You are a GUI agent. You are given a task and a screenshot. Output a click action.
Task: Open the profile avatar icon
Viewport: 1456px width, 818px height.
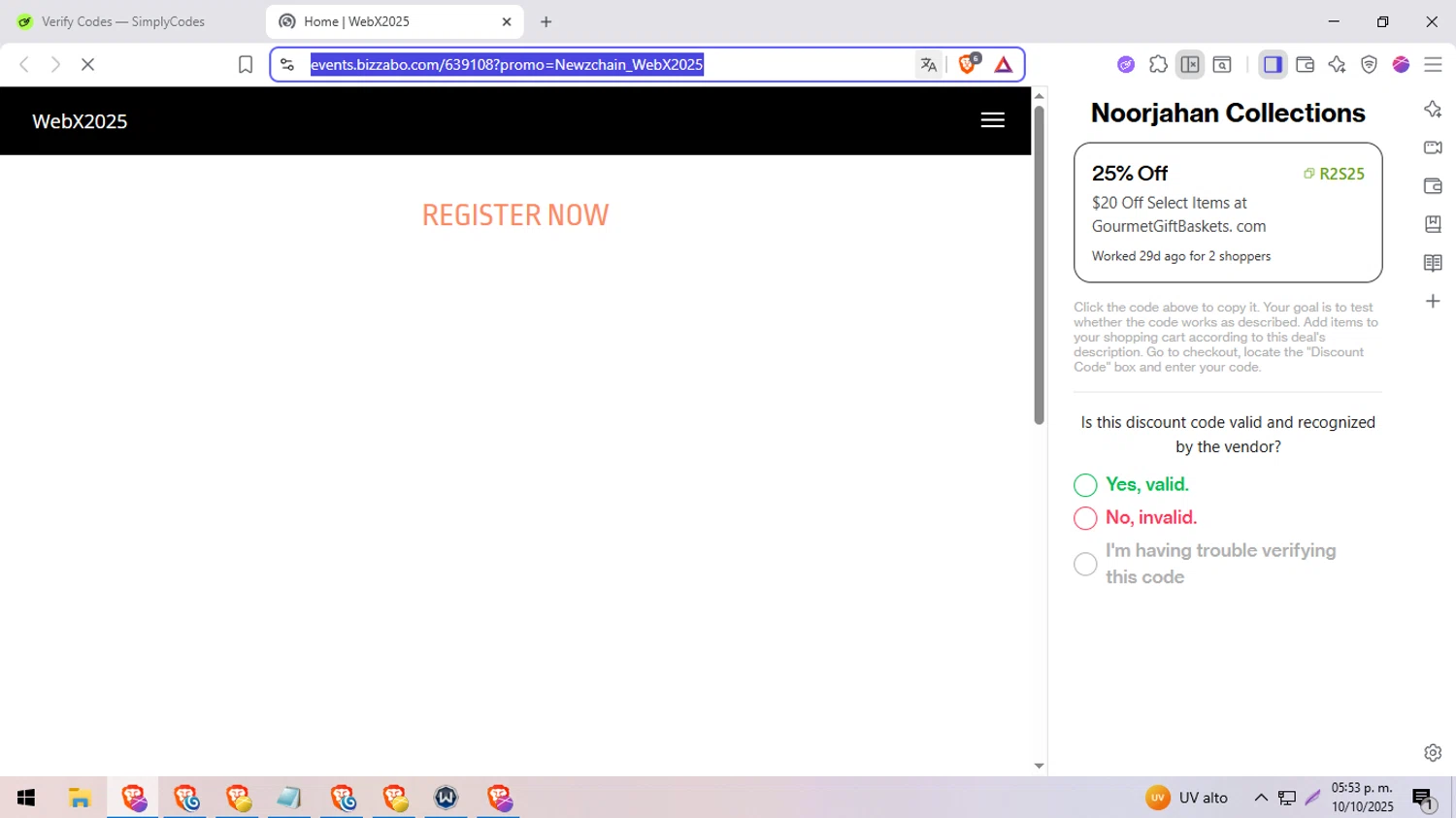tap(1401, 64)
